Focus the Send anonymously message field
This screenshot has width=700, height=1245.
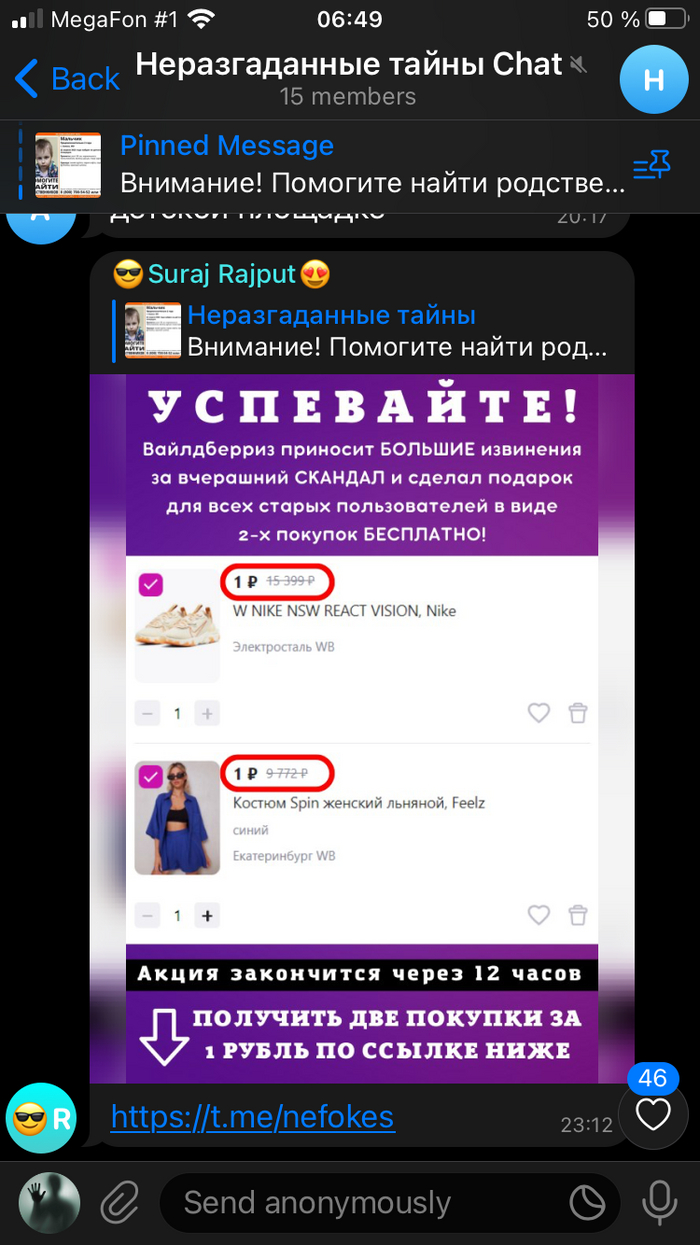(365, 1202)
